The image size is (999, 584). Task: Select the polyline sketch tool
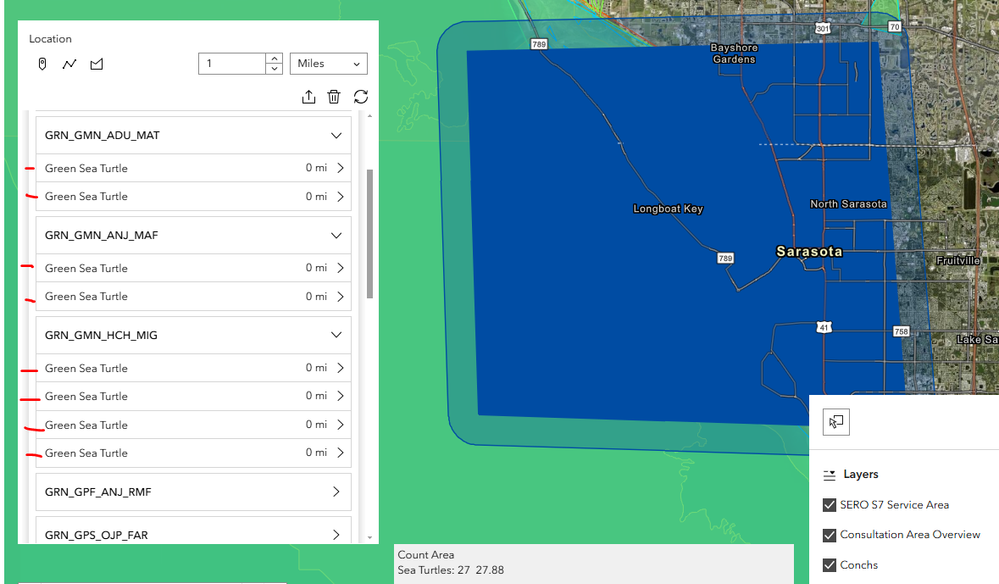click(x=67, y=63)
